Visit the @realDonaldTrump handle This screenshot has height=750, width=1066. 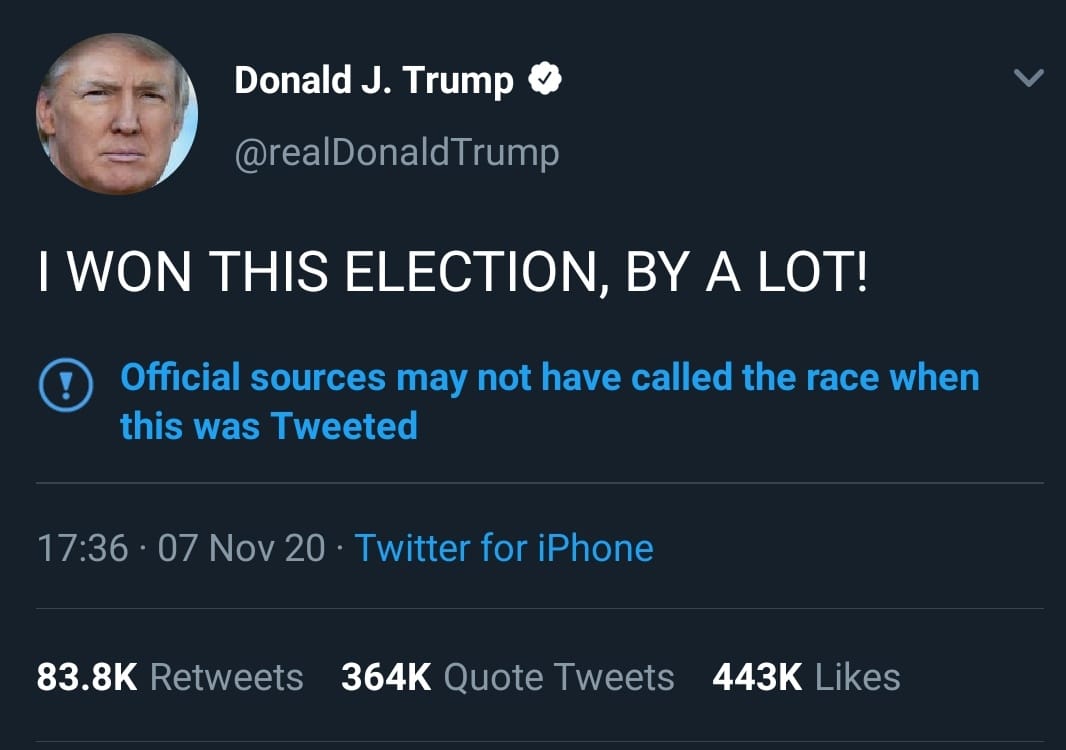397,153
